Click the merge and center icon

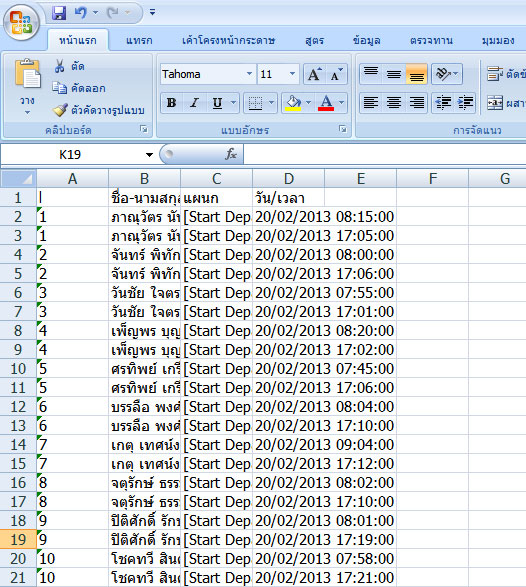[x=495, y=103]
